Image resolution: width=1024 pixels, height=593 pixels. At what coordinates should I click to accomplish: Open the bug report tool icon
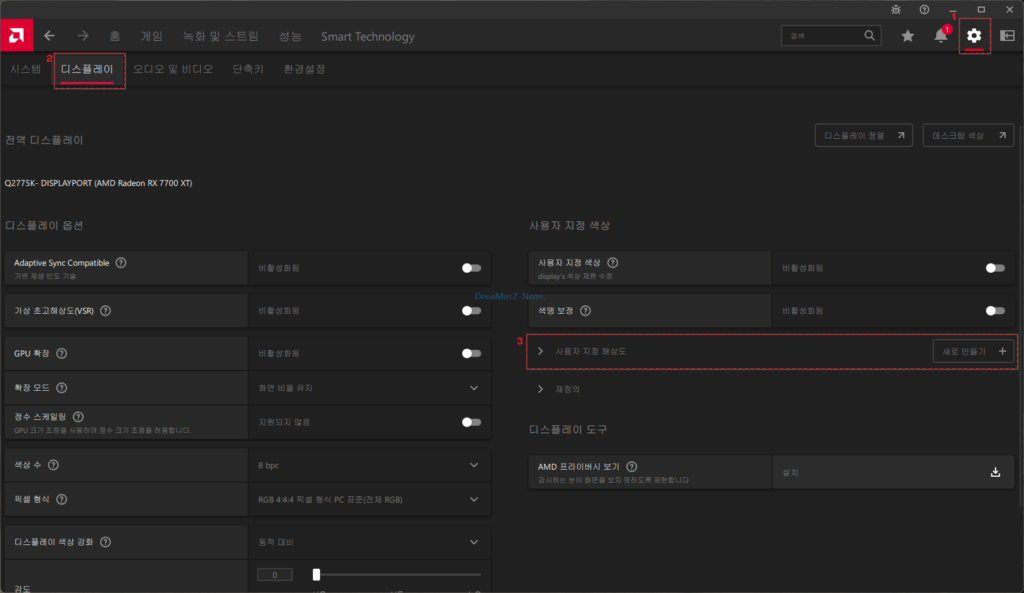(896, 10)
